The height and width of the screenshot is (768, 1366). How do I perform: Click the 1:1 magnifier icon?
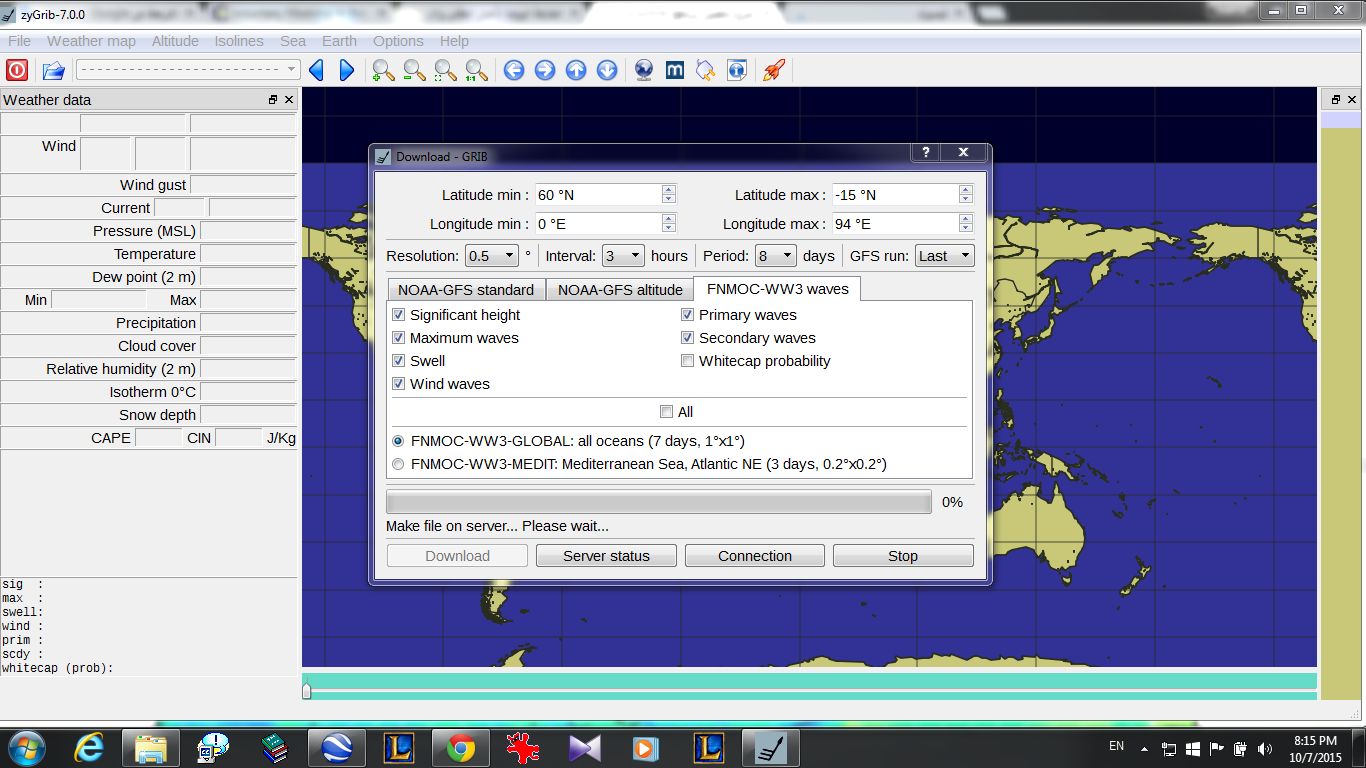pyautogui.click(x=476, y=70)
